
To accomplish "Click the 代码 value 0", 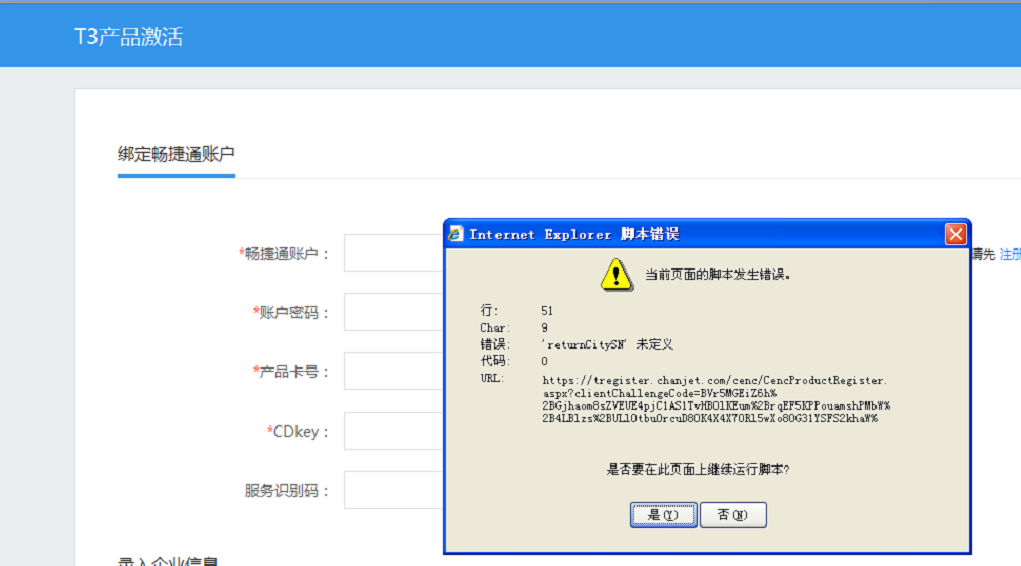I will [x=544, y=361].
